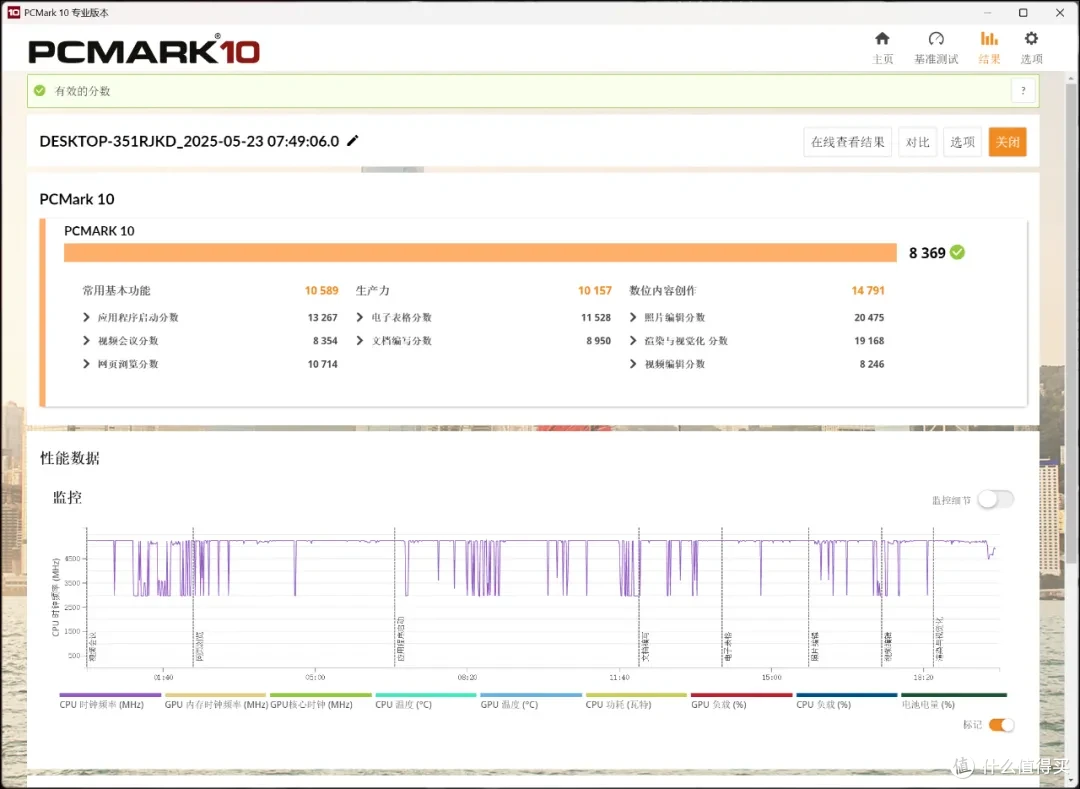Click the pencil icon to rename result
The image size is (1080, 789).
352,140
